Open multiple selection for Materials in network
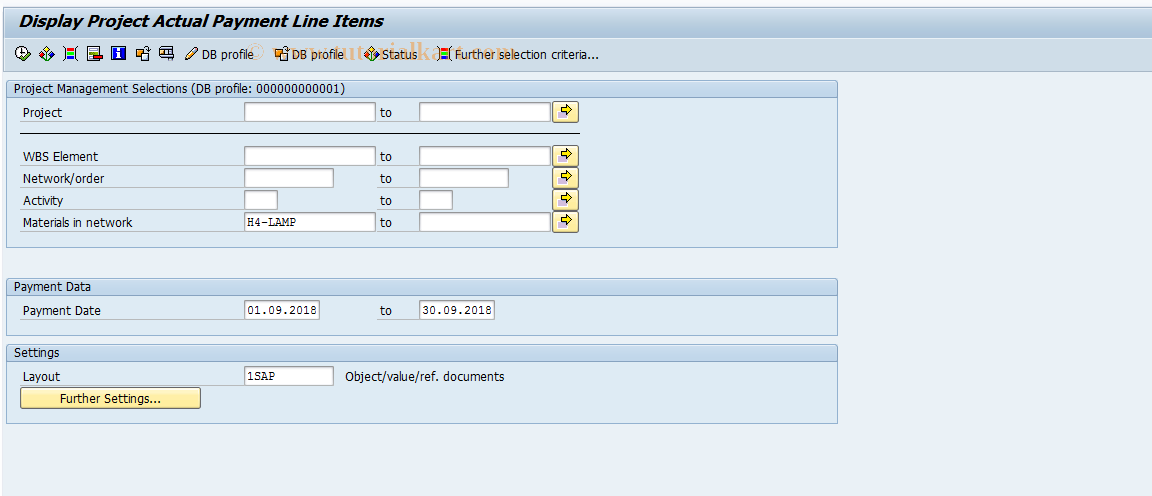Viewport: 1152px width, 496px height. [566, 222]
